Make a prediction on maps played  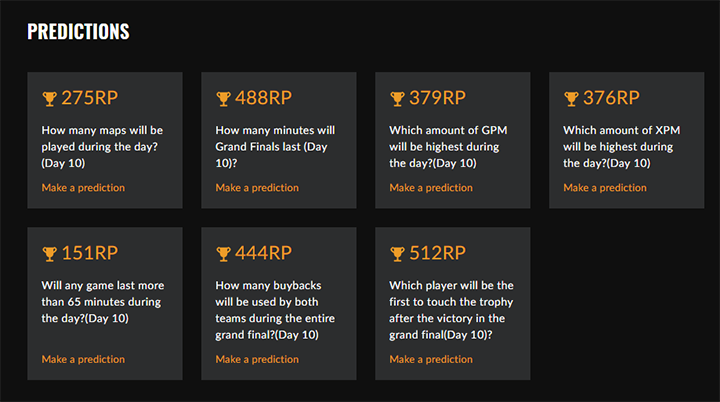tap(83, 188)
